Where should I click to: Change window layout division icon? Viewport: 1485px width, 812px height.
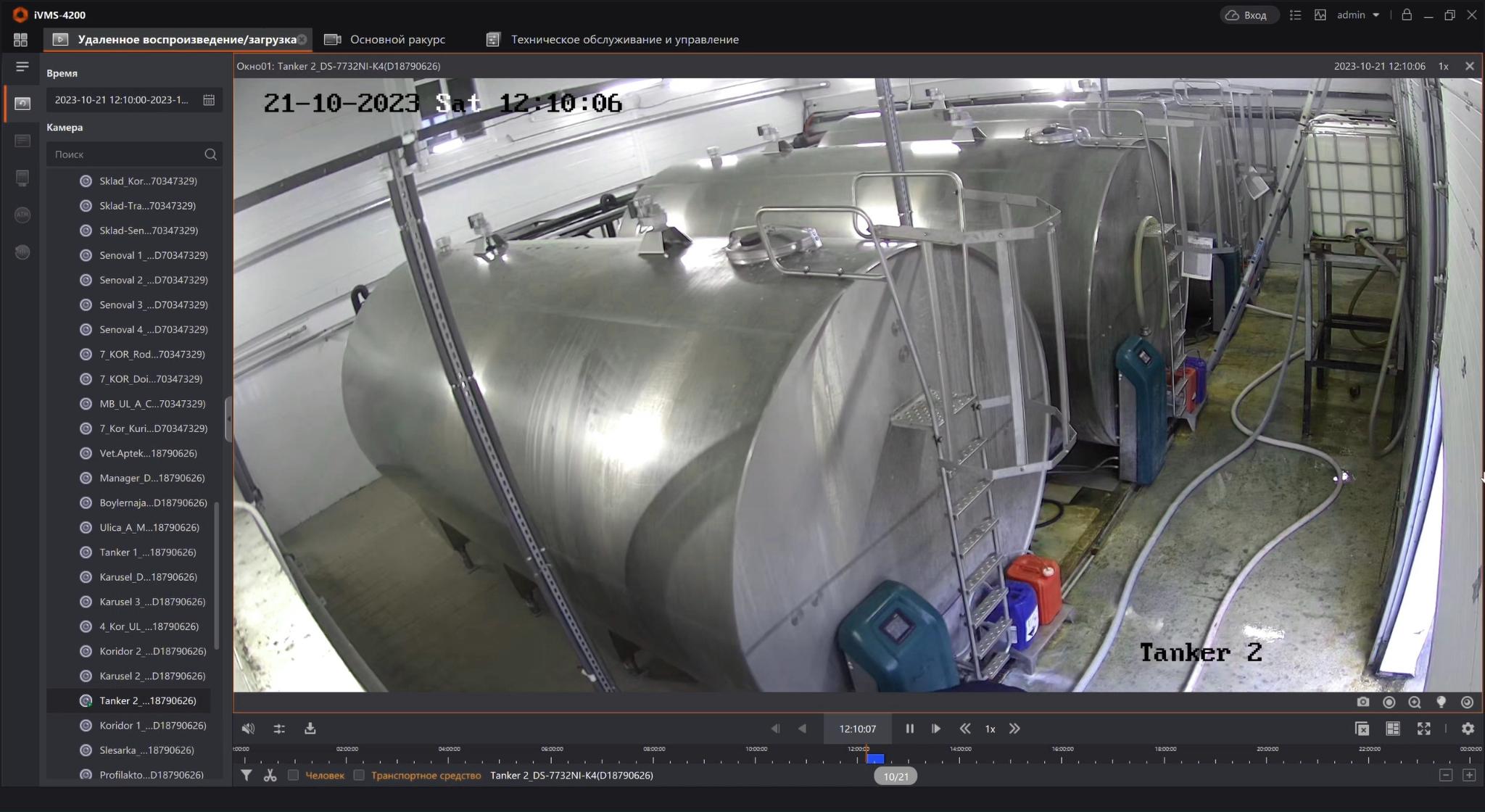(x=1393, y=729)
